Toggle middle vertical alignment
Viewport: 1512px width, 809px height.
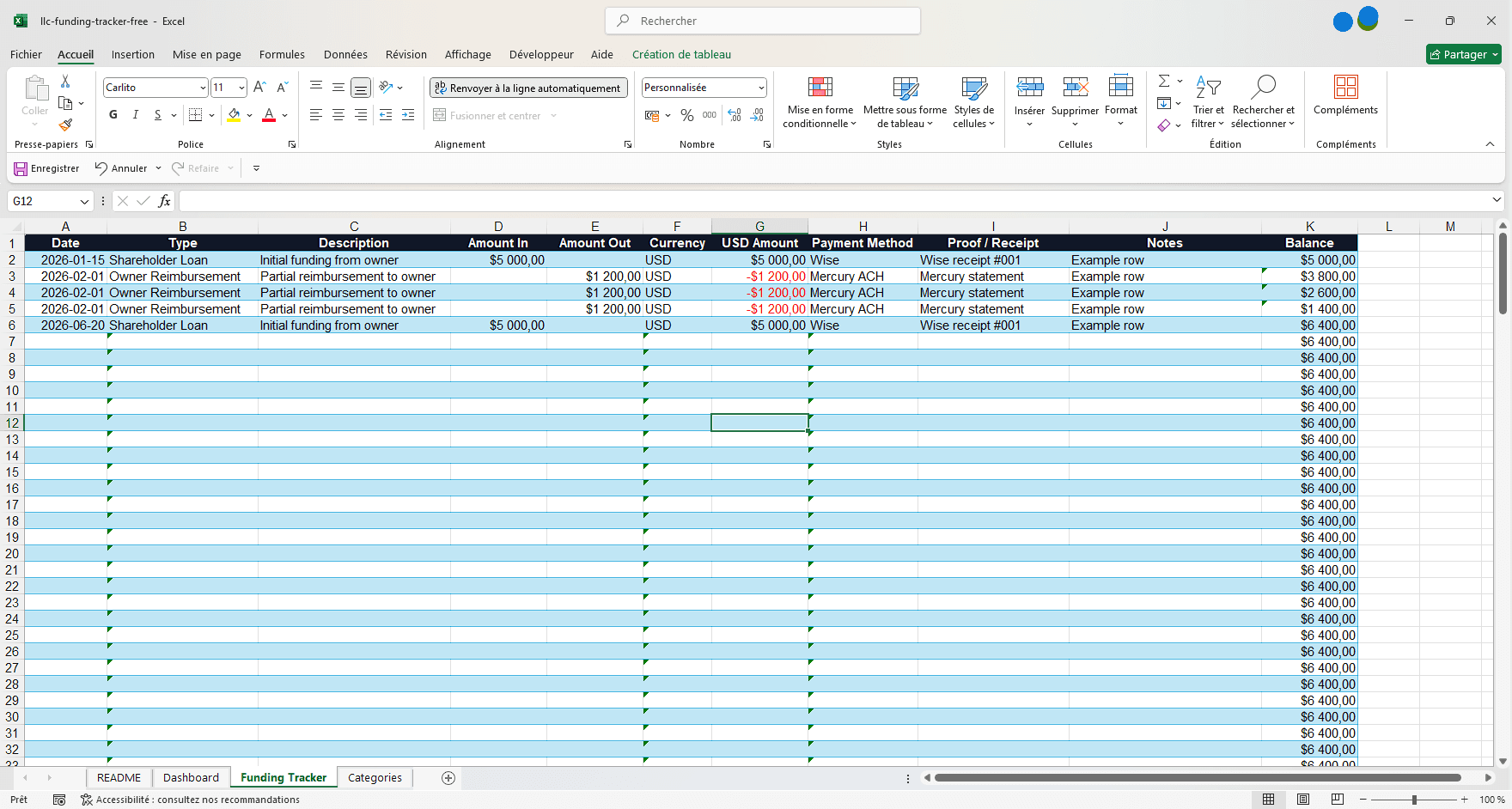point(338,88)
